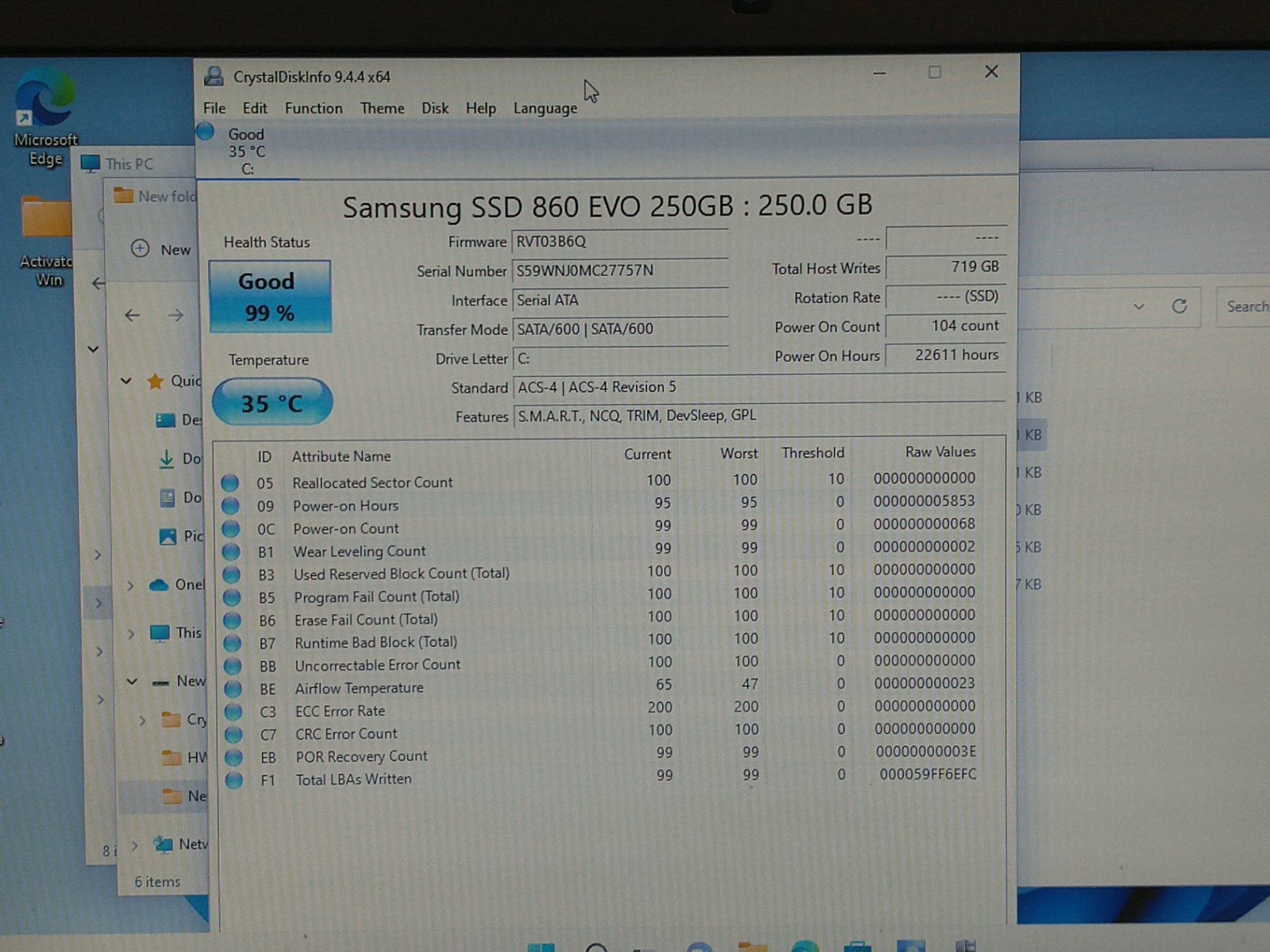Collapse the New volume tree node
The image size is (1270, 952).
click(132, 681)
